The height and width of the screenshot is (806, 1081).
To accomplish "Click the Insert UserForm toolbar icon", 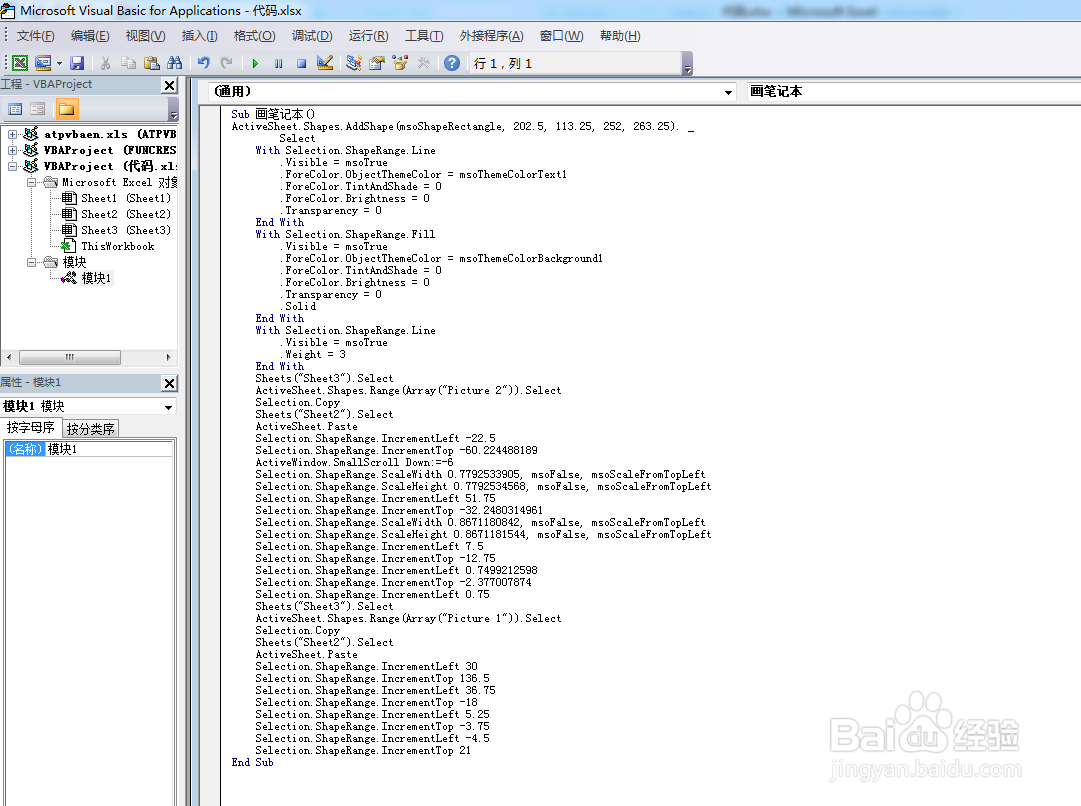I will coord(43,63).
